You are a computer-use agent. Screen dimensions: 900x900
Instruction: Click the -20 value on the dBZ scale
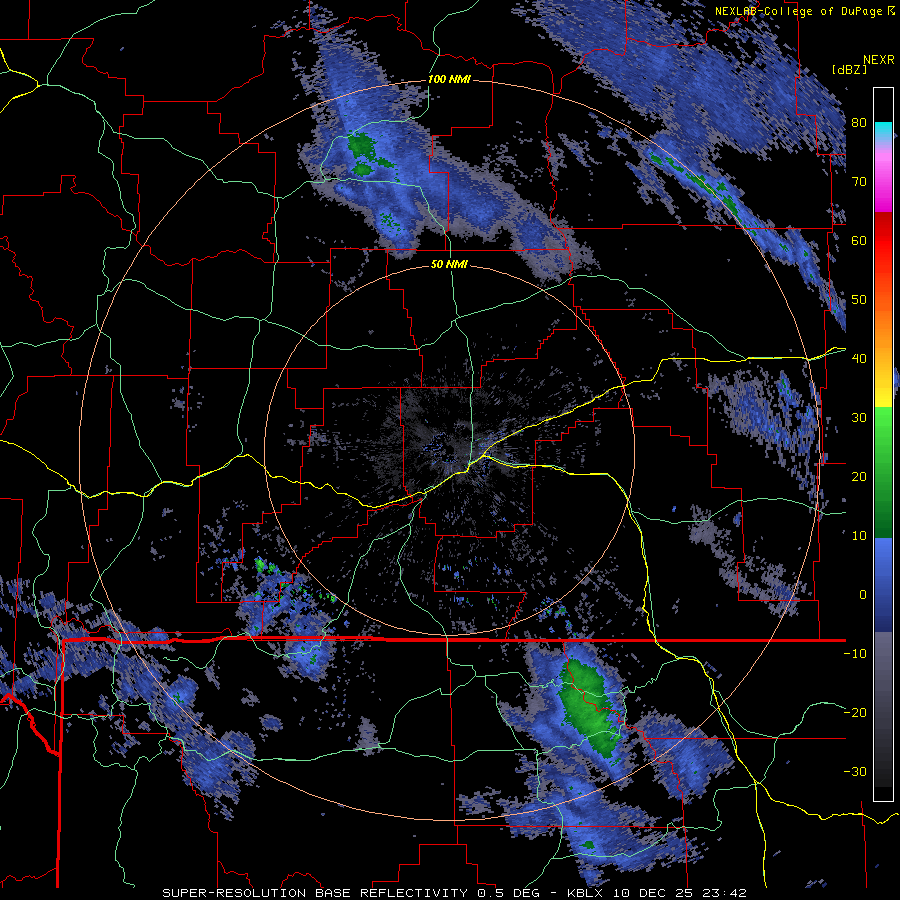(x=855, y=713)
